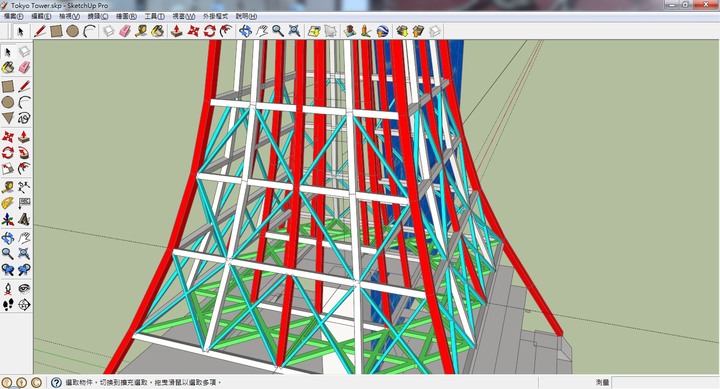Image resolution: width=720 pixels, height=389 pixels.
Task: Click the Zoom Window tool
Action: point(24,254)
